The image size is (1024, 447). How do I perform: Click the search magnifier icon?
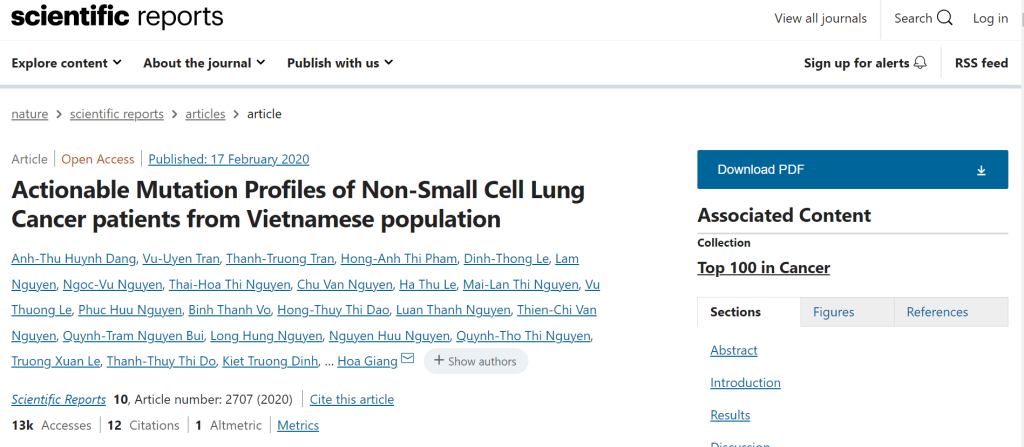pos(942,18)
